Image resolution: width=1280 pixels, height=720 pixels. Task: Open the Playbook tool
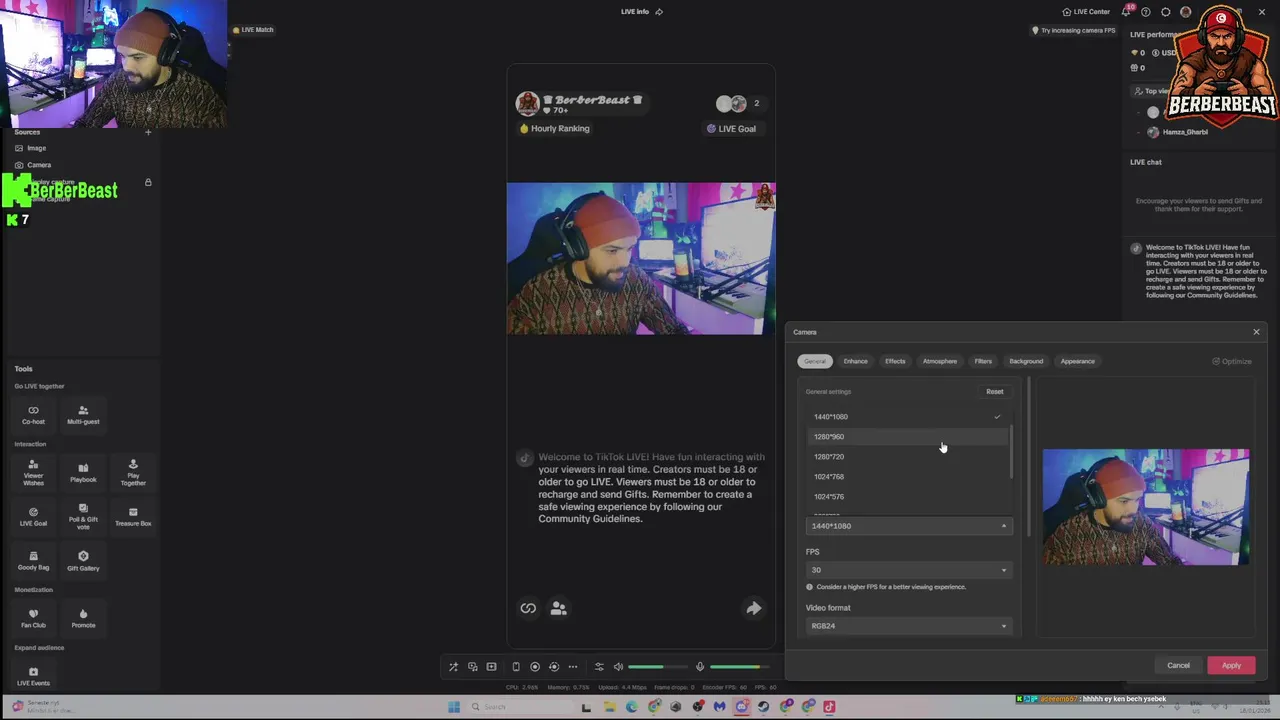coord(83,473)
